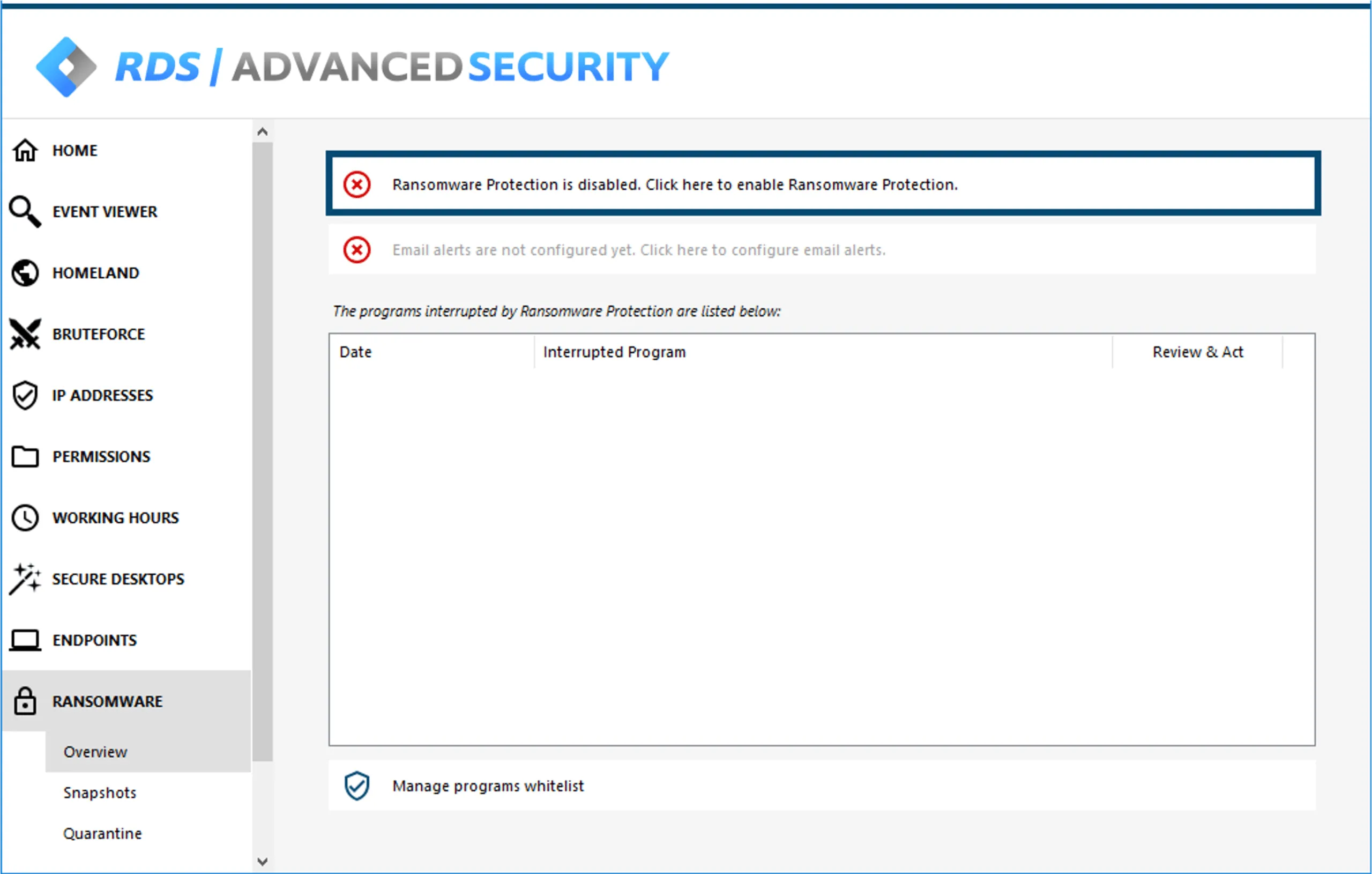1372x874 pixels.
Task: Select the Homeland globe icon
Action: coord(25,273)
